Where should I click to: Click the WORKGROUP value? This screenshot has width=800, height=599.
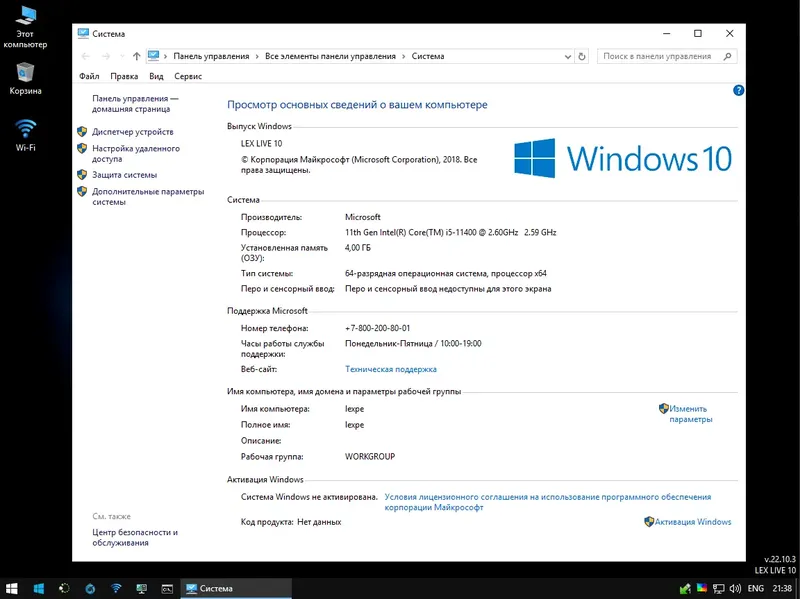click(x=370, y=456)
